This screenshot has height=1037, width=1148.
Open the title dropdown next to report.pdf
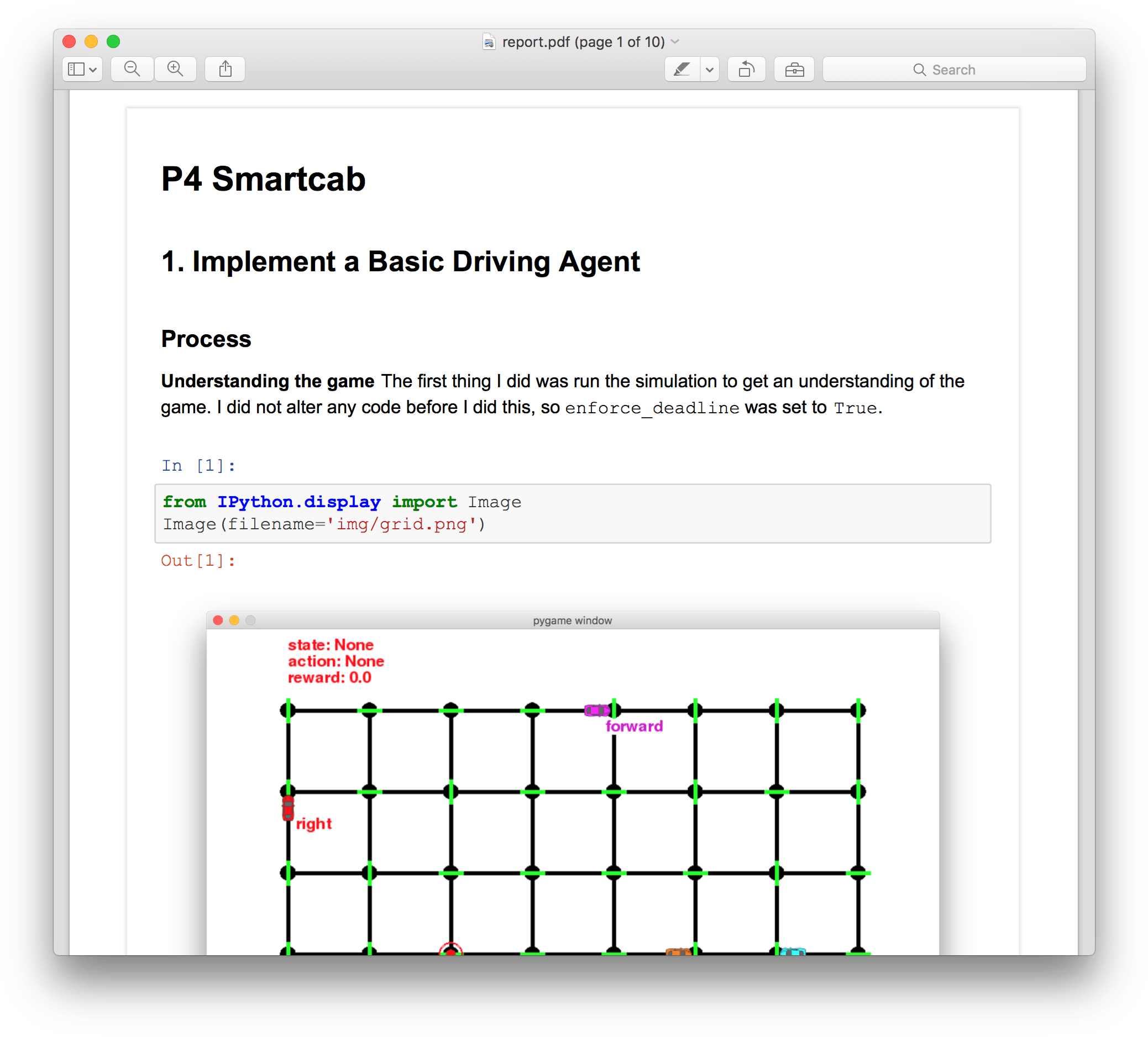pos(675,41)
